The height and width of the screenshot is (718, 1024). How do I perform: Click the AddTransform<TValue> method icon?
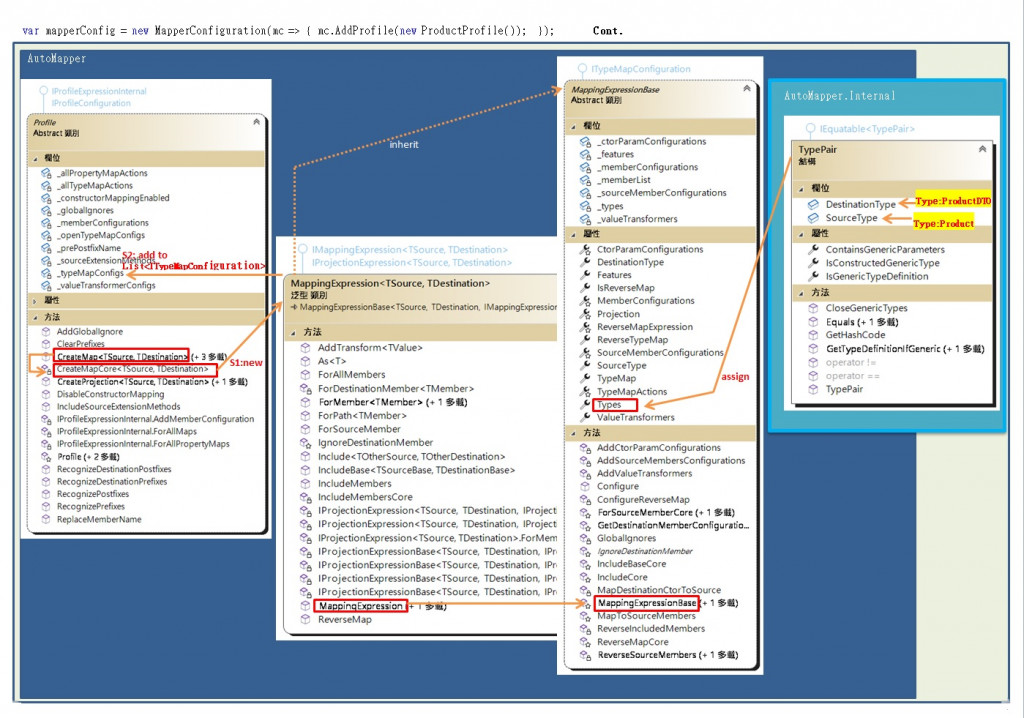point(305,348)
